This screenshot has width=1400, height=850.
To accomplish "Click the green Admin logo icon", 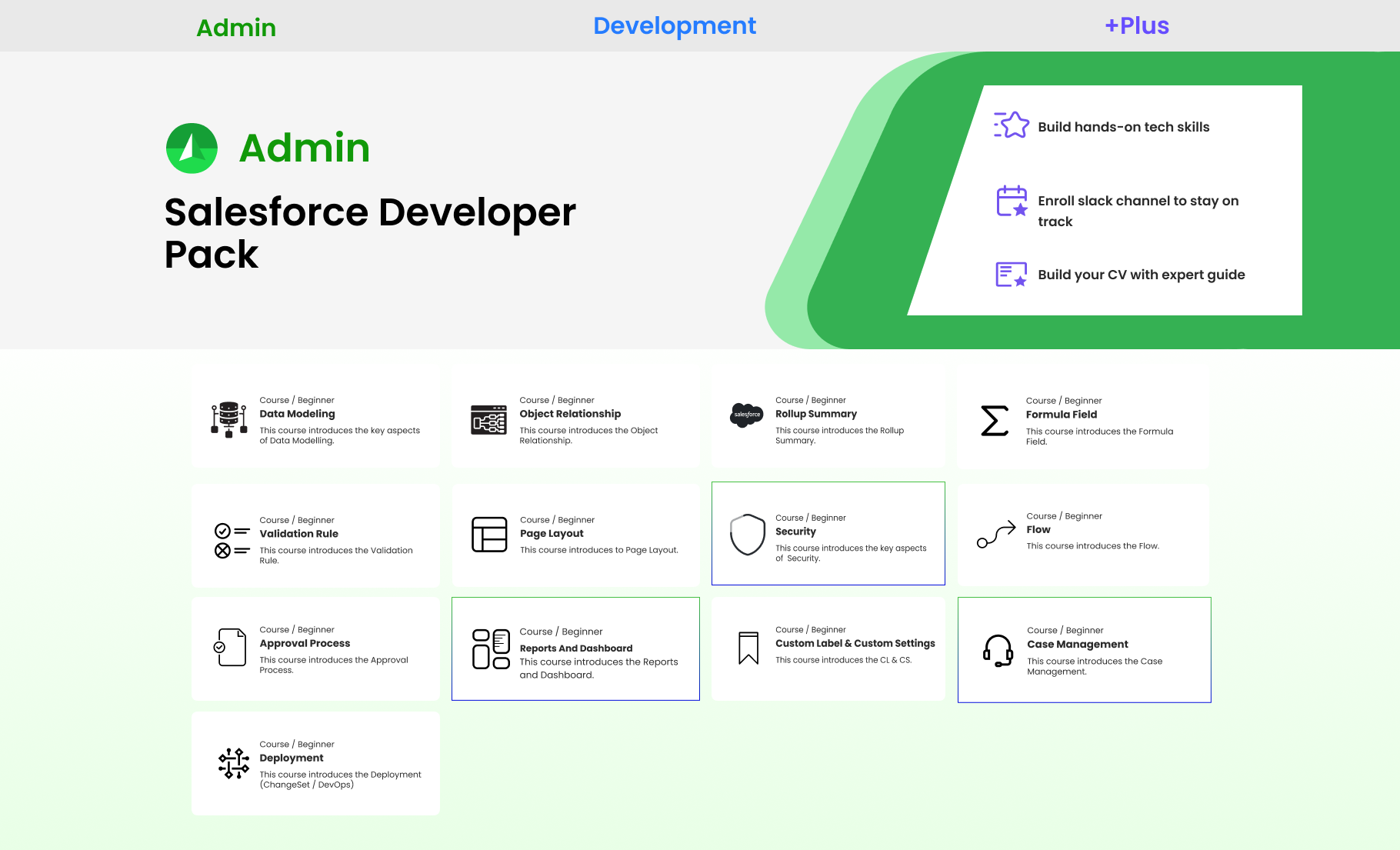I will (192, 148).
